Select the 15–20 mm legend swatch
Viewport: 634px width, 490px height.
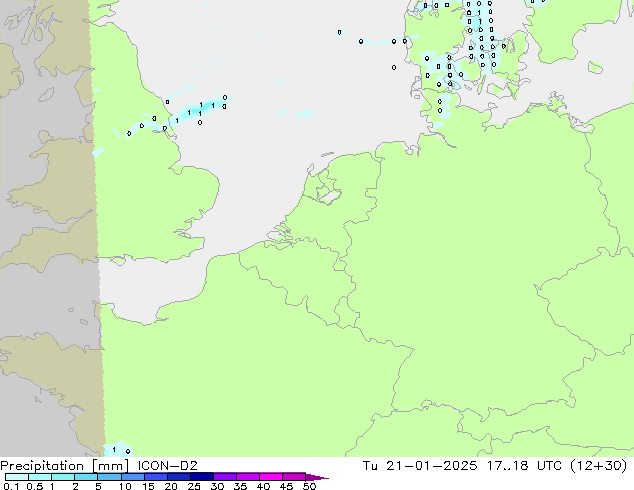155,477
